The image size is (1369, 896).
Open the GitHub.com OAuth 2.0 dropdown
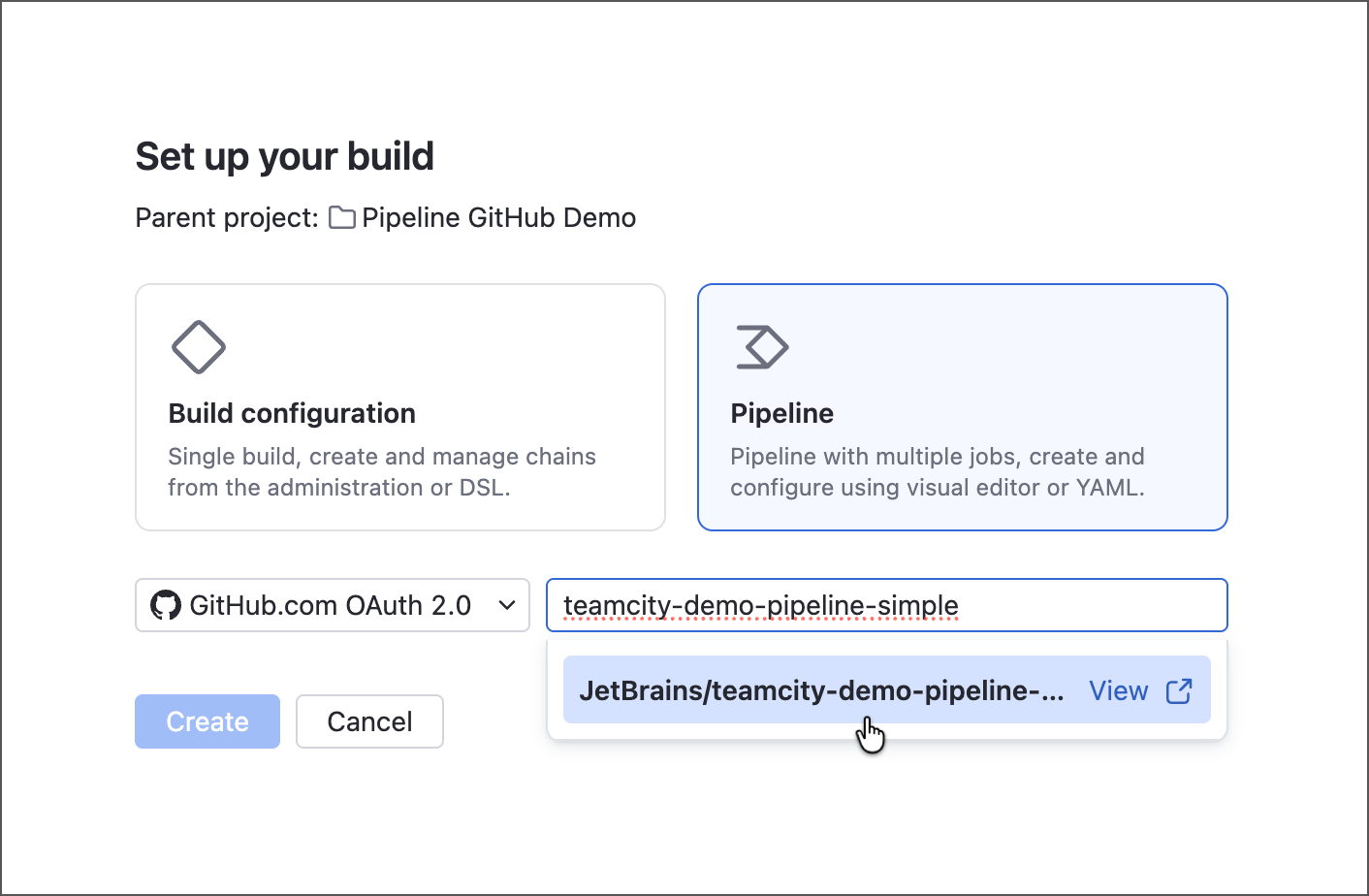333,605
